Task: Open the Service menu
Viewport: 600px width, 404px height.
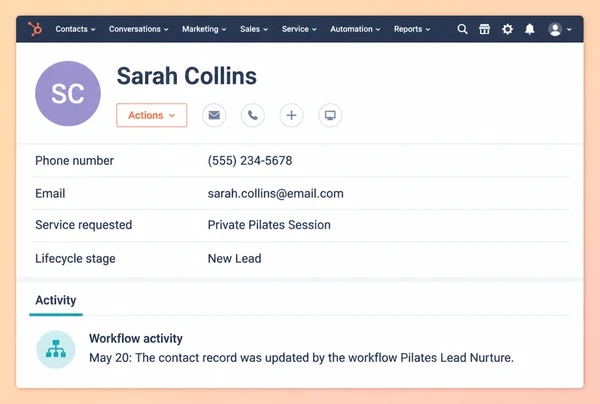Action: (299, 29)
